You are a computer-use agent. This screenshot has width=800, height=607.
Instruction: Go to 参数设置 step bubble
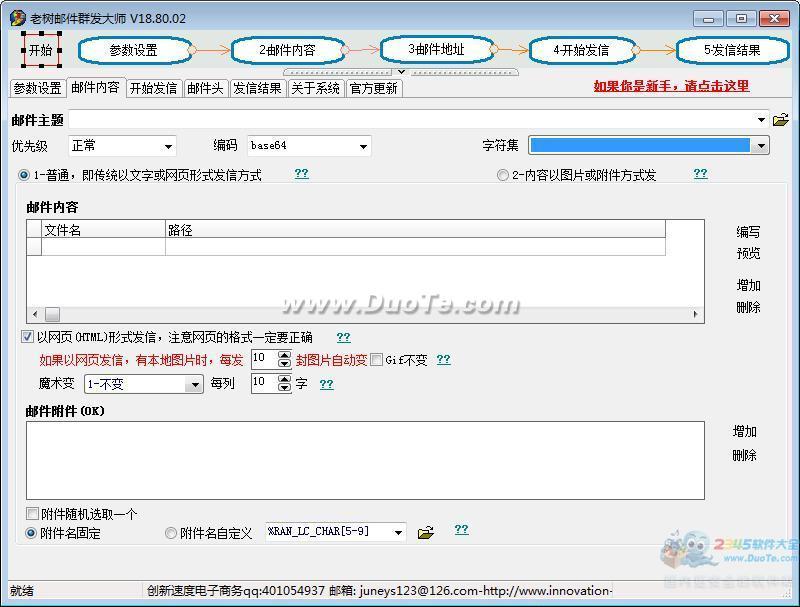pyautogui.click(x=135, y=50)
